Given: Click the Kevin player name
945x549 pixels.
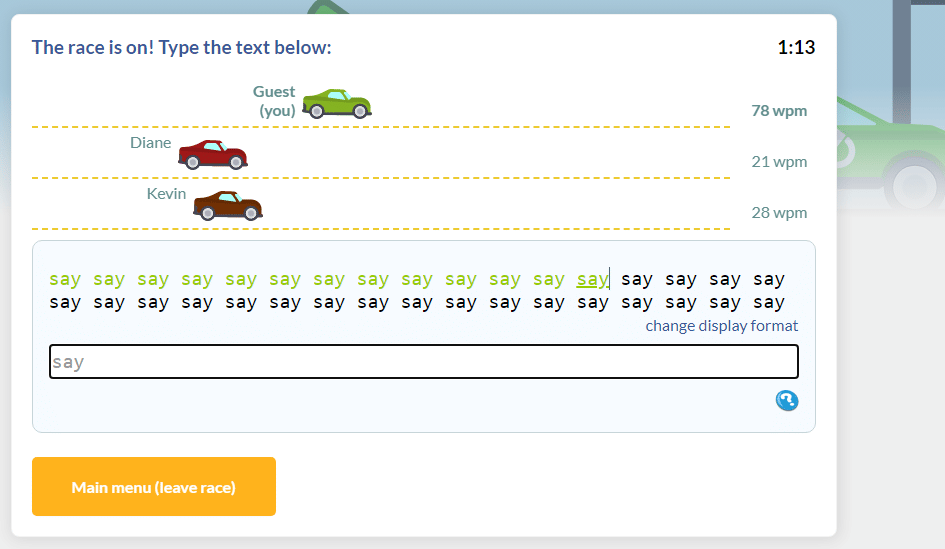Looking at the screenshot, I should coord(166,194).
